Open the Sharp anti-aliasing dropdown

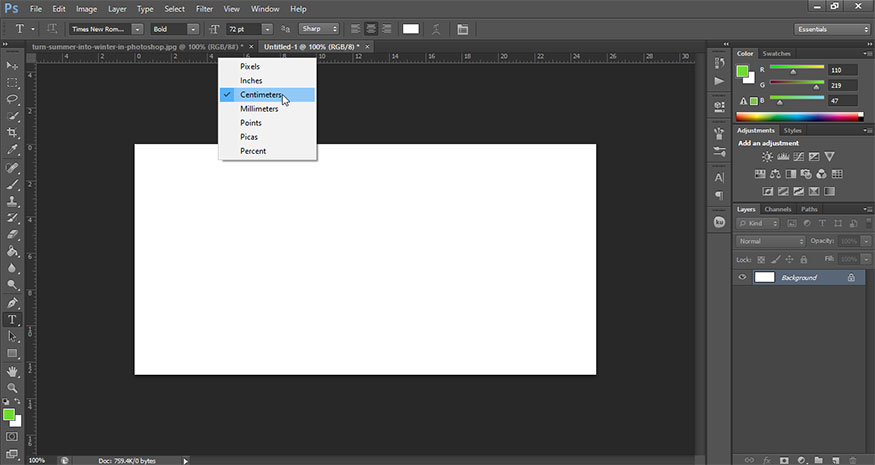coord(319,28)
